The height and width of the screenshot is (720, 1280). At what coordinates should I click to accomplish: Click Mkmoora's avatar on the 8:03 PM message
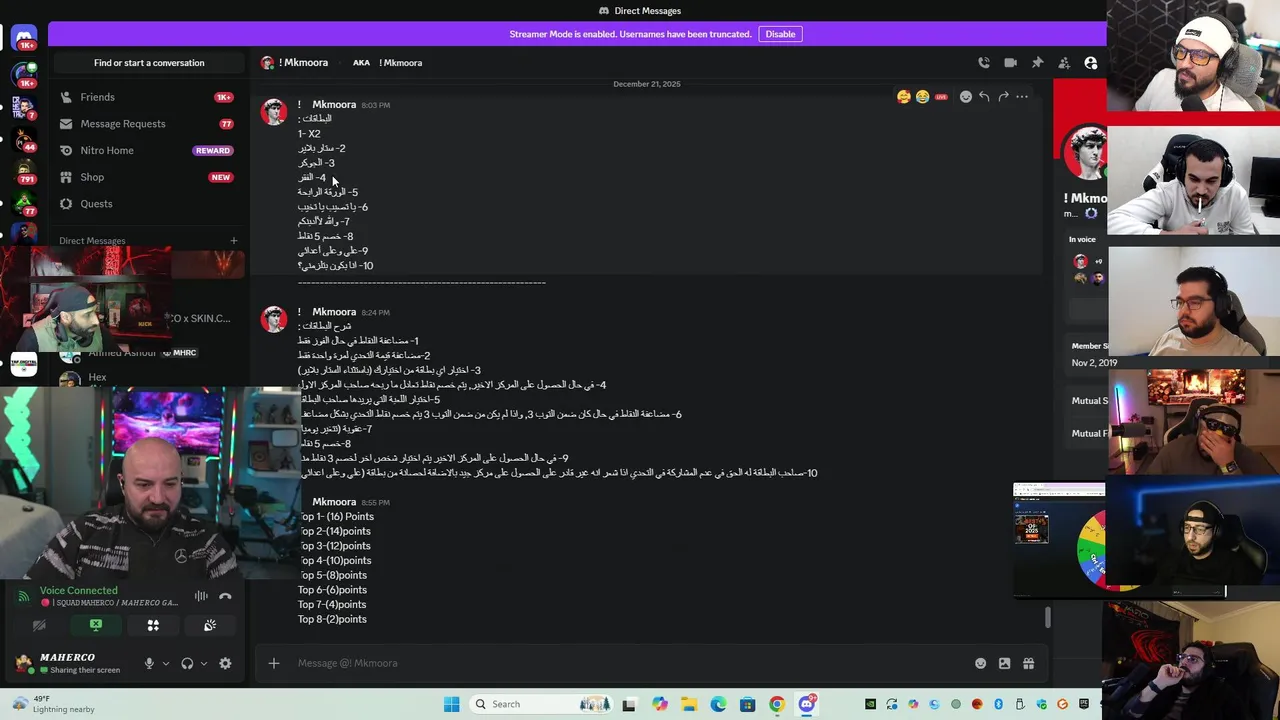point(274,112)
